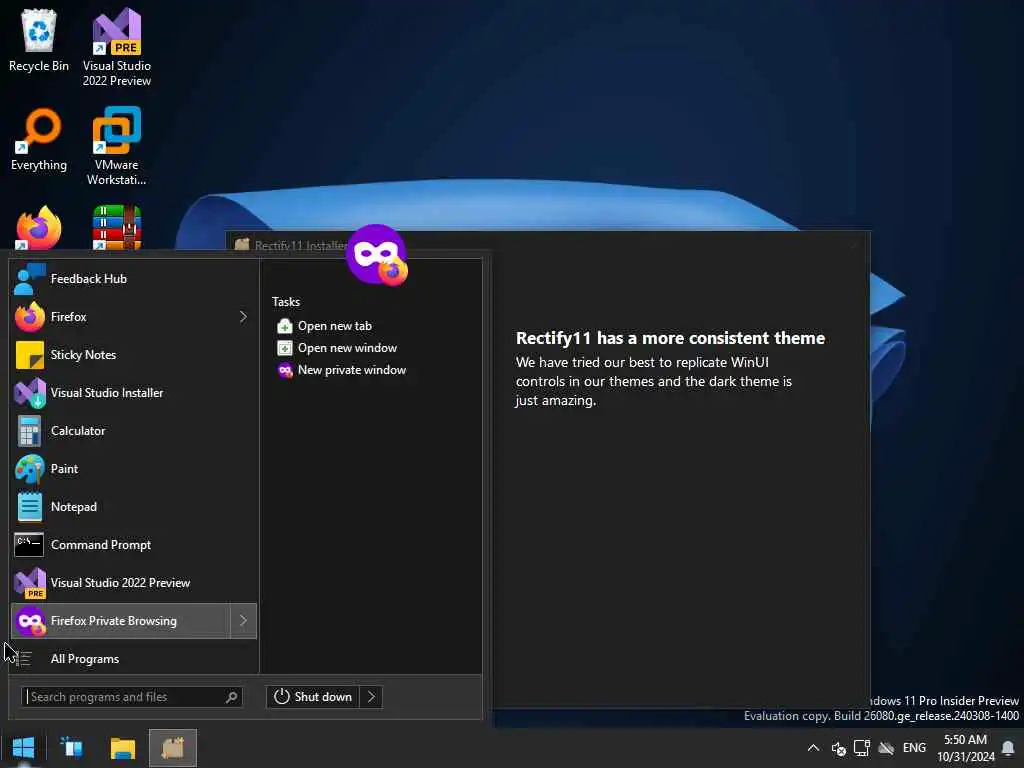The height and width of the screenshot is (768, 1024).
Task: Open Visual Studio 2022 Preview Start entry
Action: 134,583
